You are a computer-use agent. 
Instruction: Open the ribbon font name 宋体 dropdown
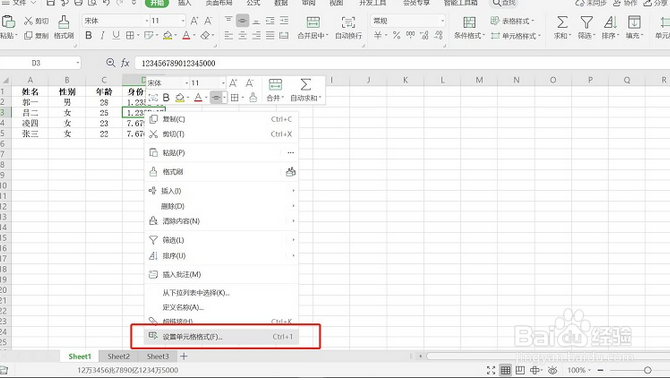point(147,21)
